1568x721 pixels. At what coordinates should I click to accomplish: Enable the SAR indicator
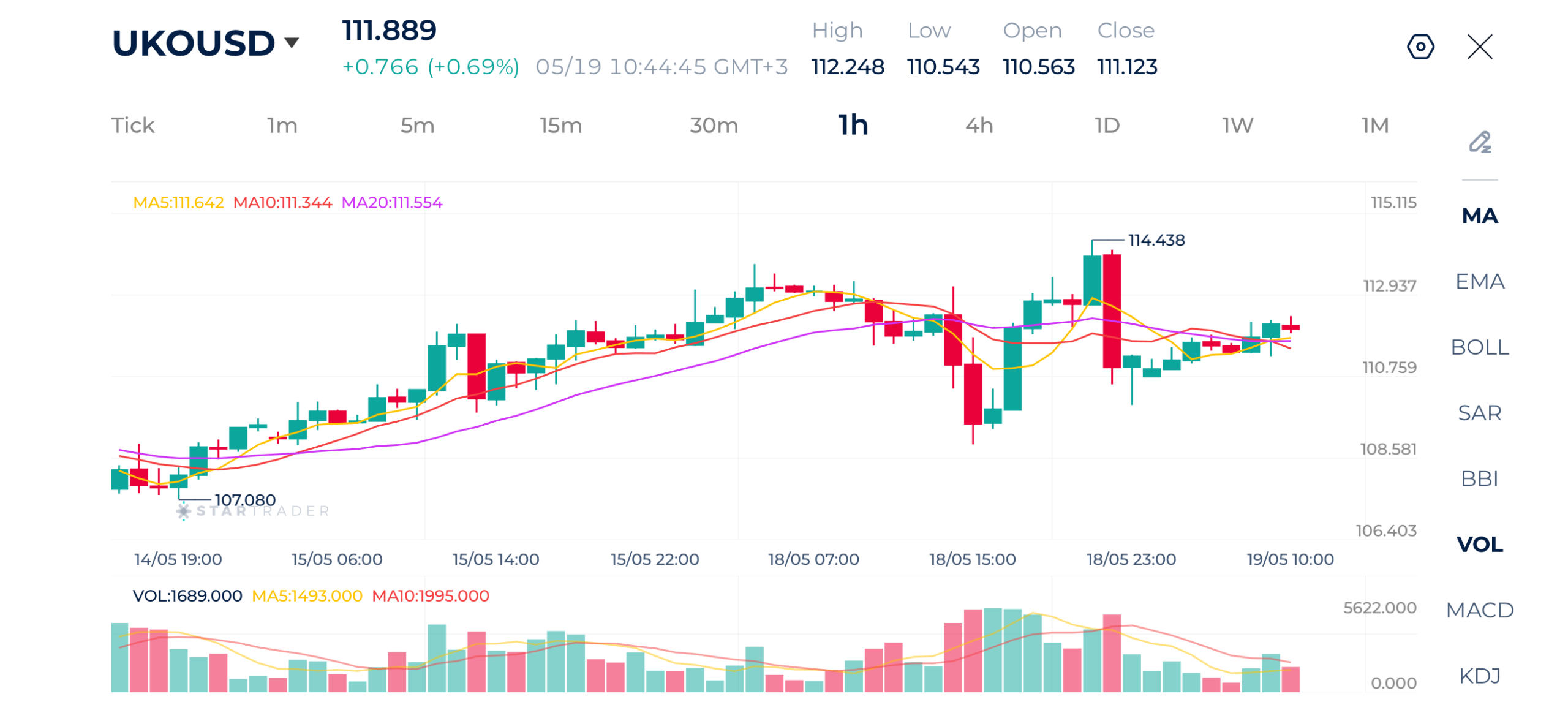point(1479,412)
